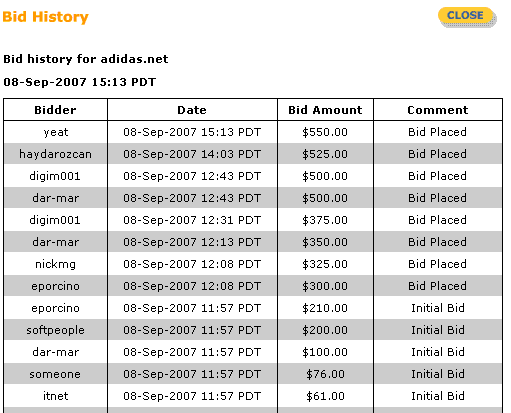The image size is (511, 413).
Task: Click the Bidder column header
Action: click(55, 110)
